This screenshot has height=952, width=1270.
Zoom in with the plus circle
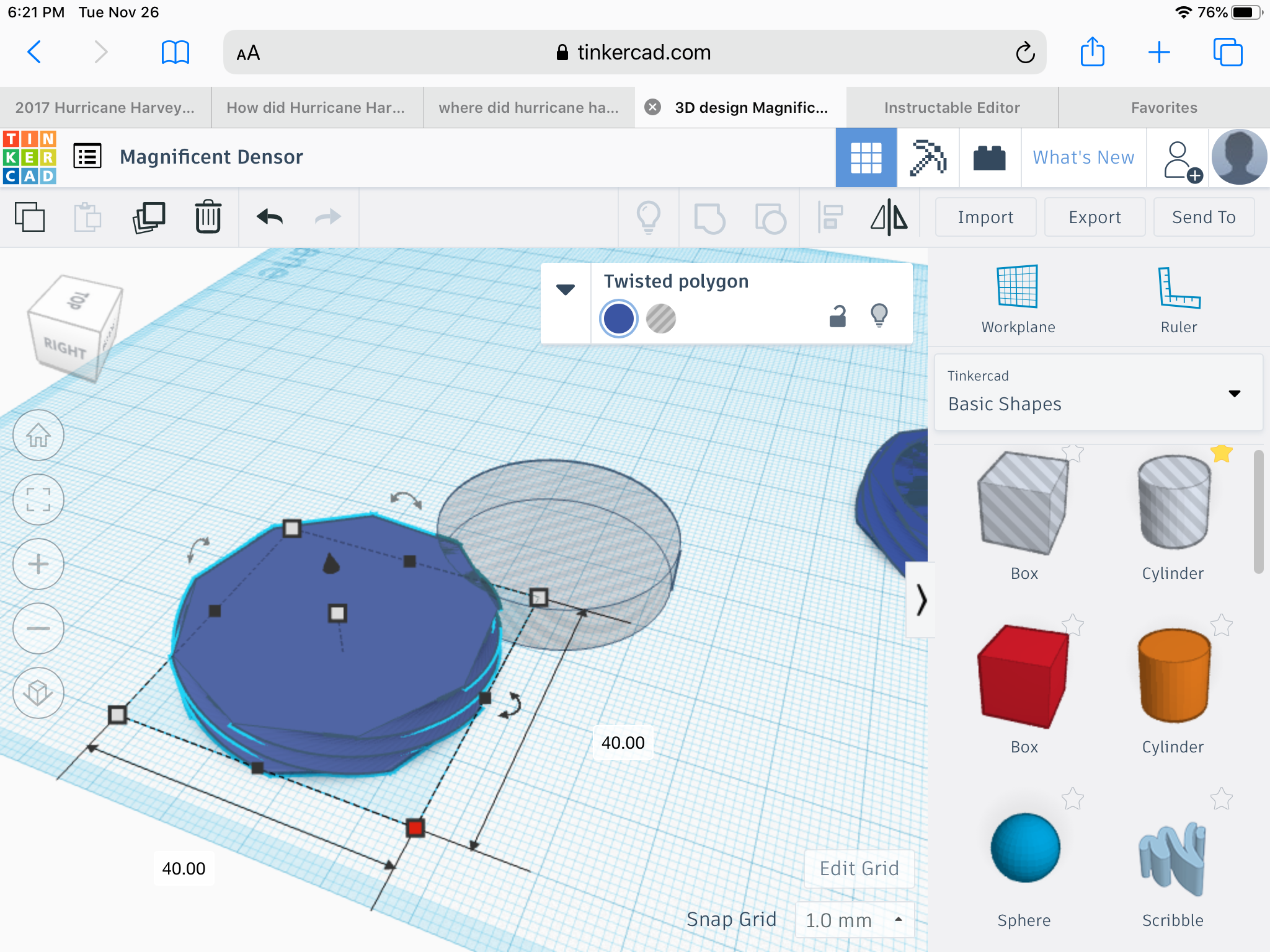coord(38,564)
